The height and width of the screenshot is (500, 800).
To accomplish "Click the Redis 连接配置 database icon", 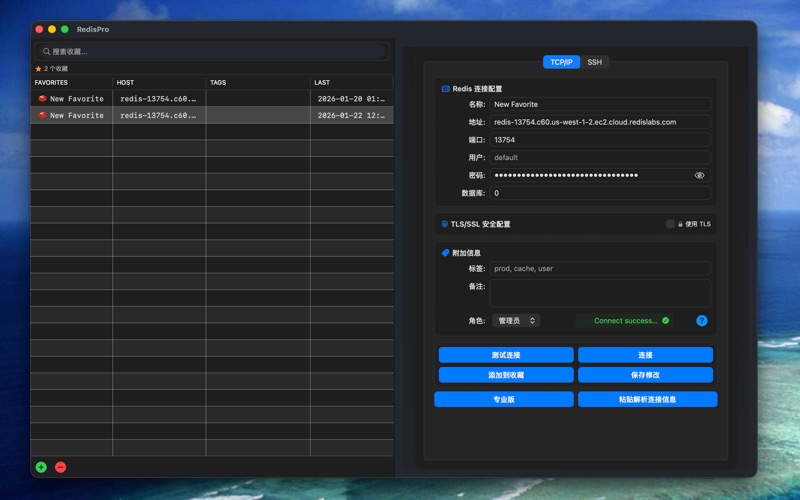I will click(x=445, y=89).
